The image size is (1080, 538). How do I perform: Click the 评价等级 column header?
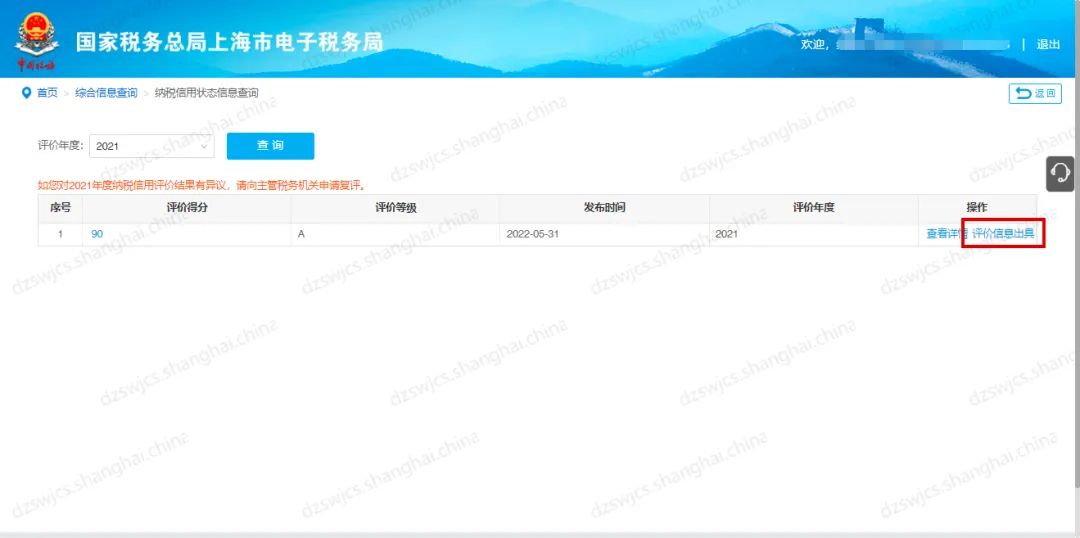(395, 207)
